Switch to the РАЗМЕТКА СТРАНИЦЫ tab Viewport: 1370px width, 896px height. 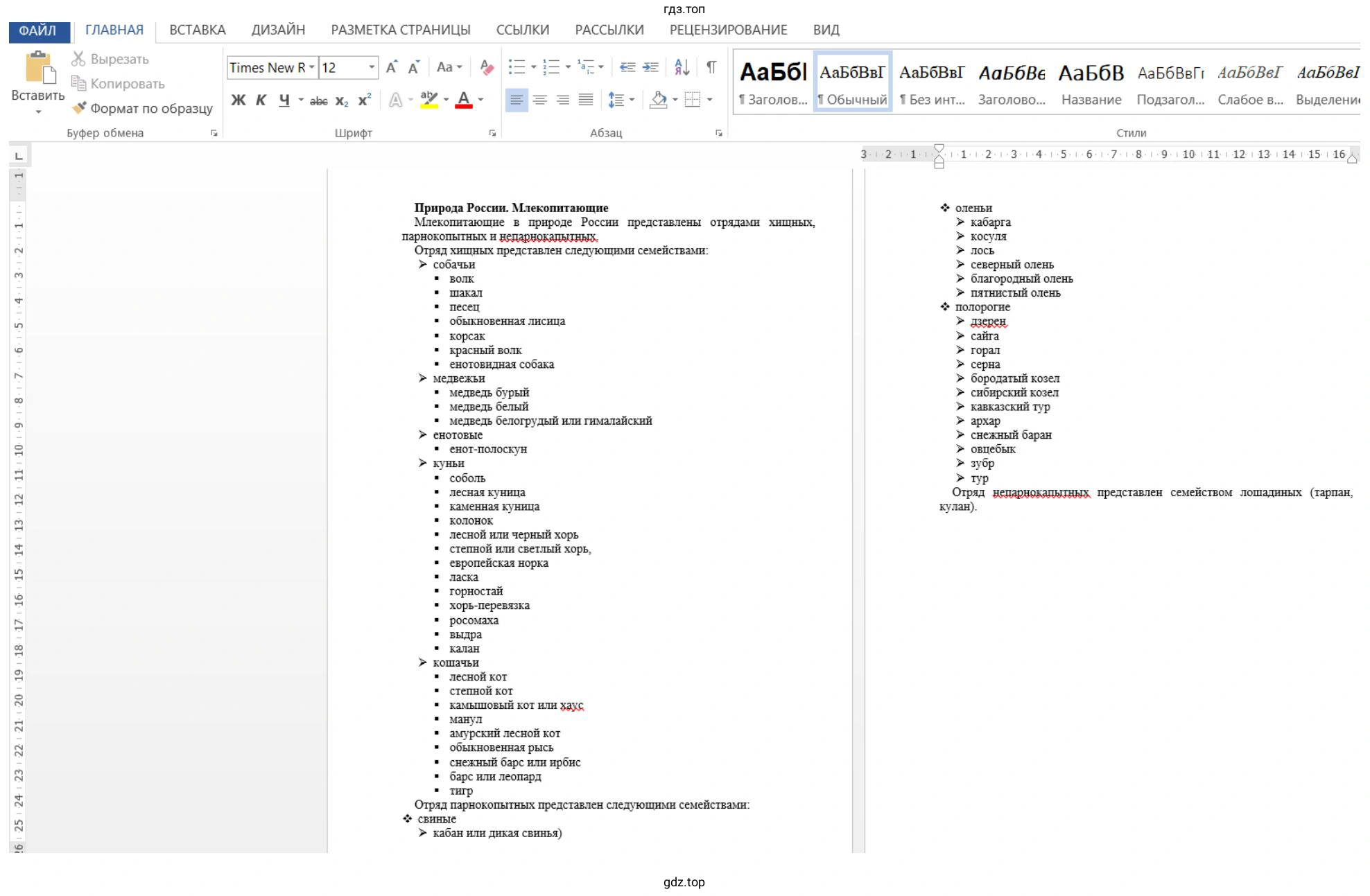401,30
